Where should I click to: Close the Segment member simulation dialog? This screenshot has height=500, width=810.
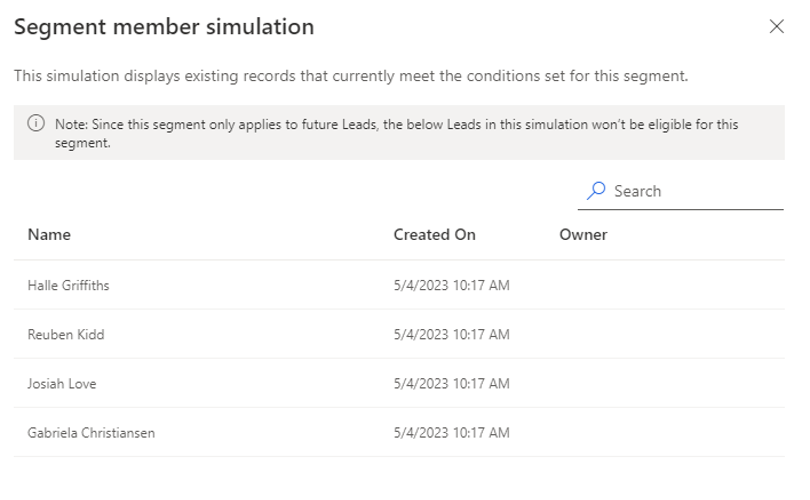coord(776,27)
